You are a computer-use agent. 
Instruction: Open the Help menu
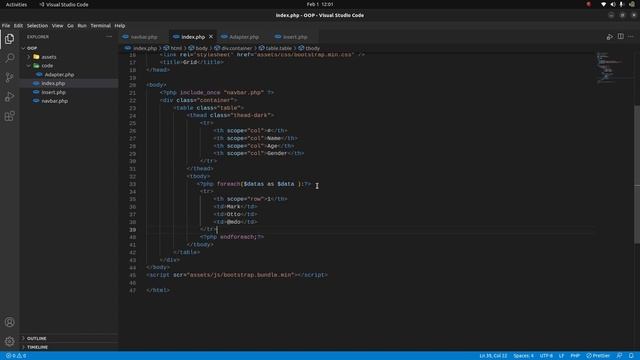click(120, 26)
